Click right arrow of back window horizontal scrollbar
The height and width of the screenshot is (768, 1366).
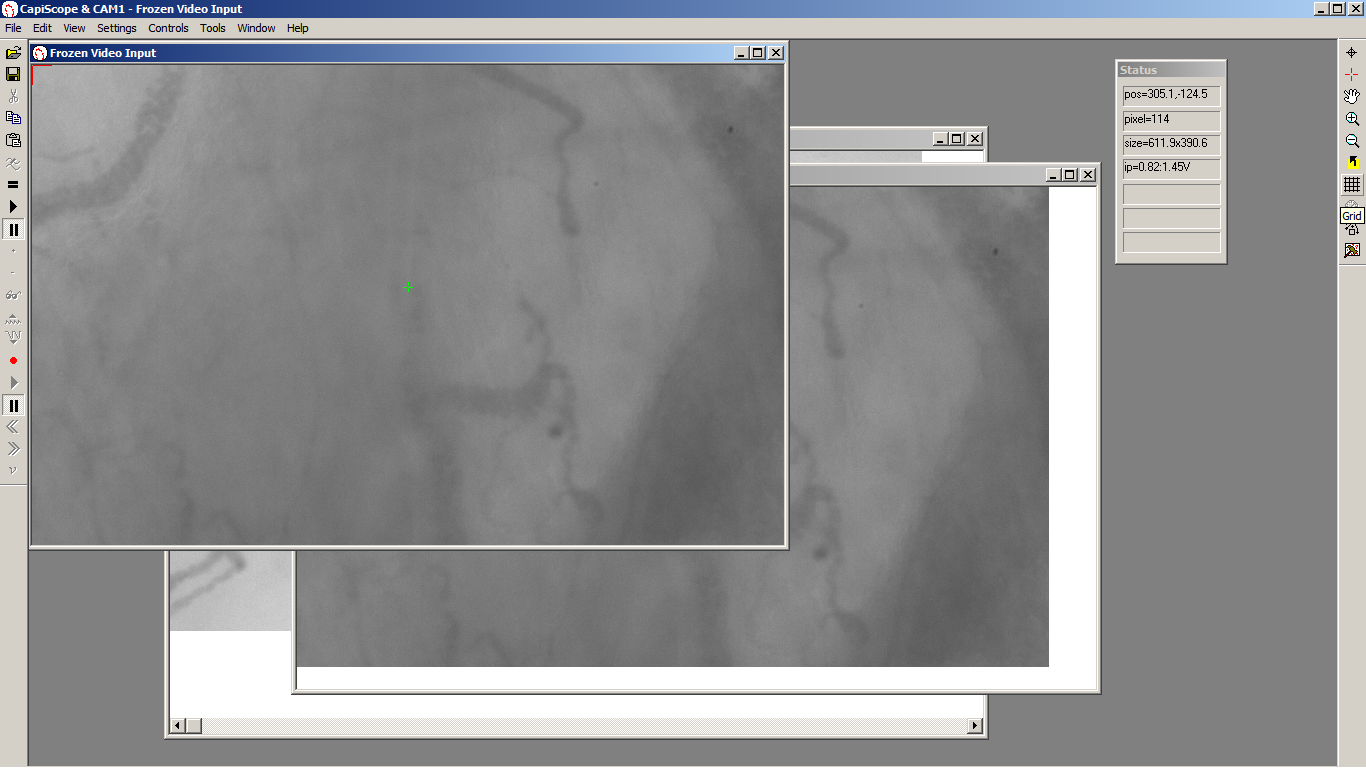976,726
